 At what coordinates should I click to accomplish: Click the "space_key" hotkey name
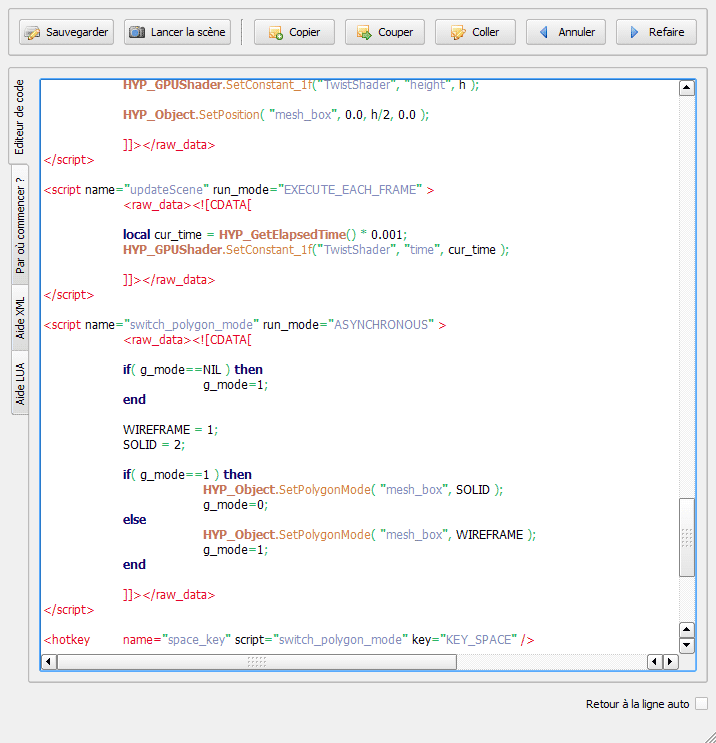coord(196,640)
